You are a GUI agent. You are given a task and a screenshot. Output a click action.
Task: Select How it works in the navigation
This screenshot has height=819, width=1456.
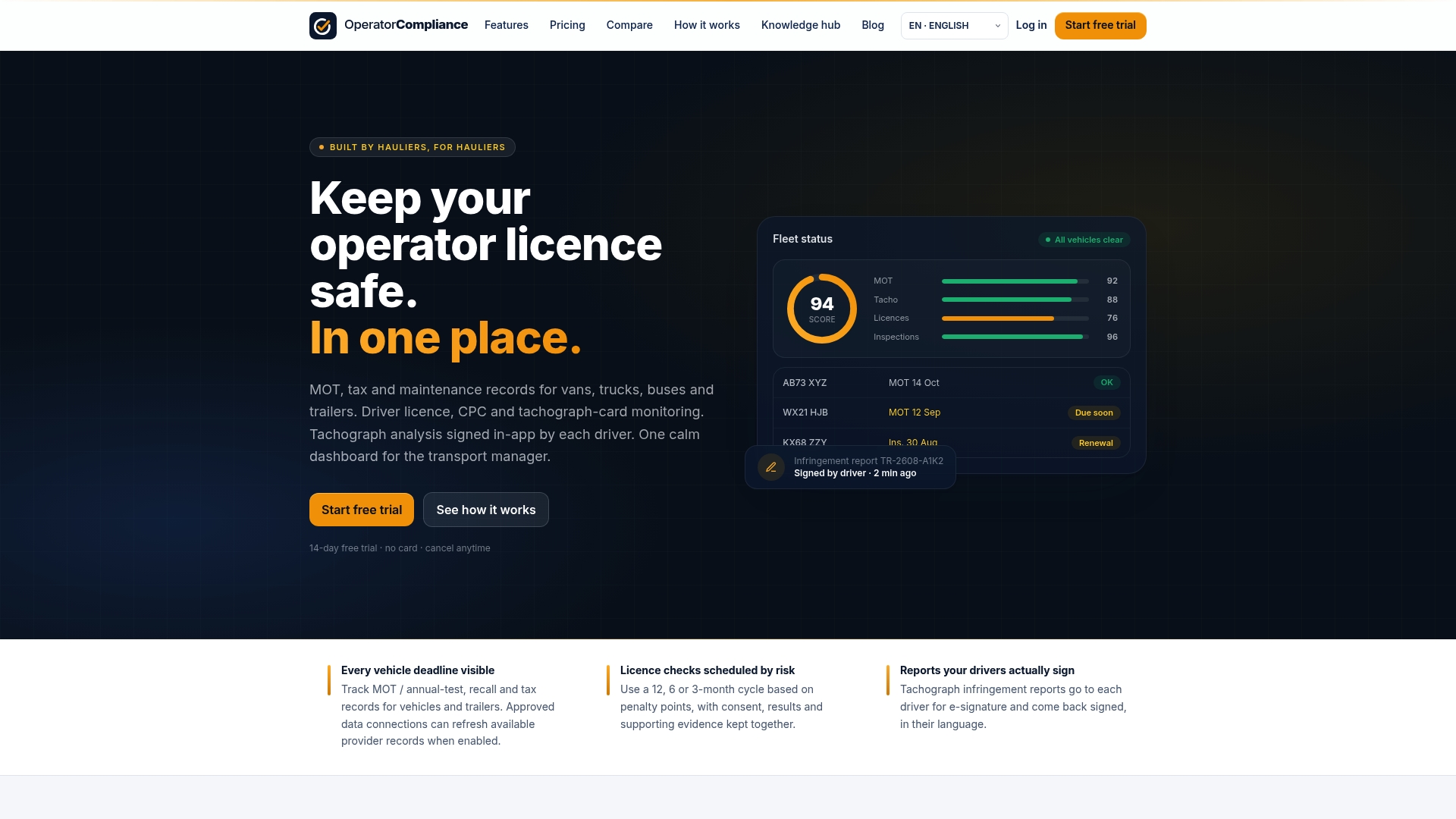click(707, 25)
